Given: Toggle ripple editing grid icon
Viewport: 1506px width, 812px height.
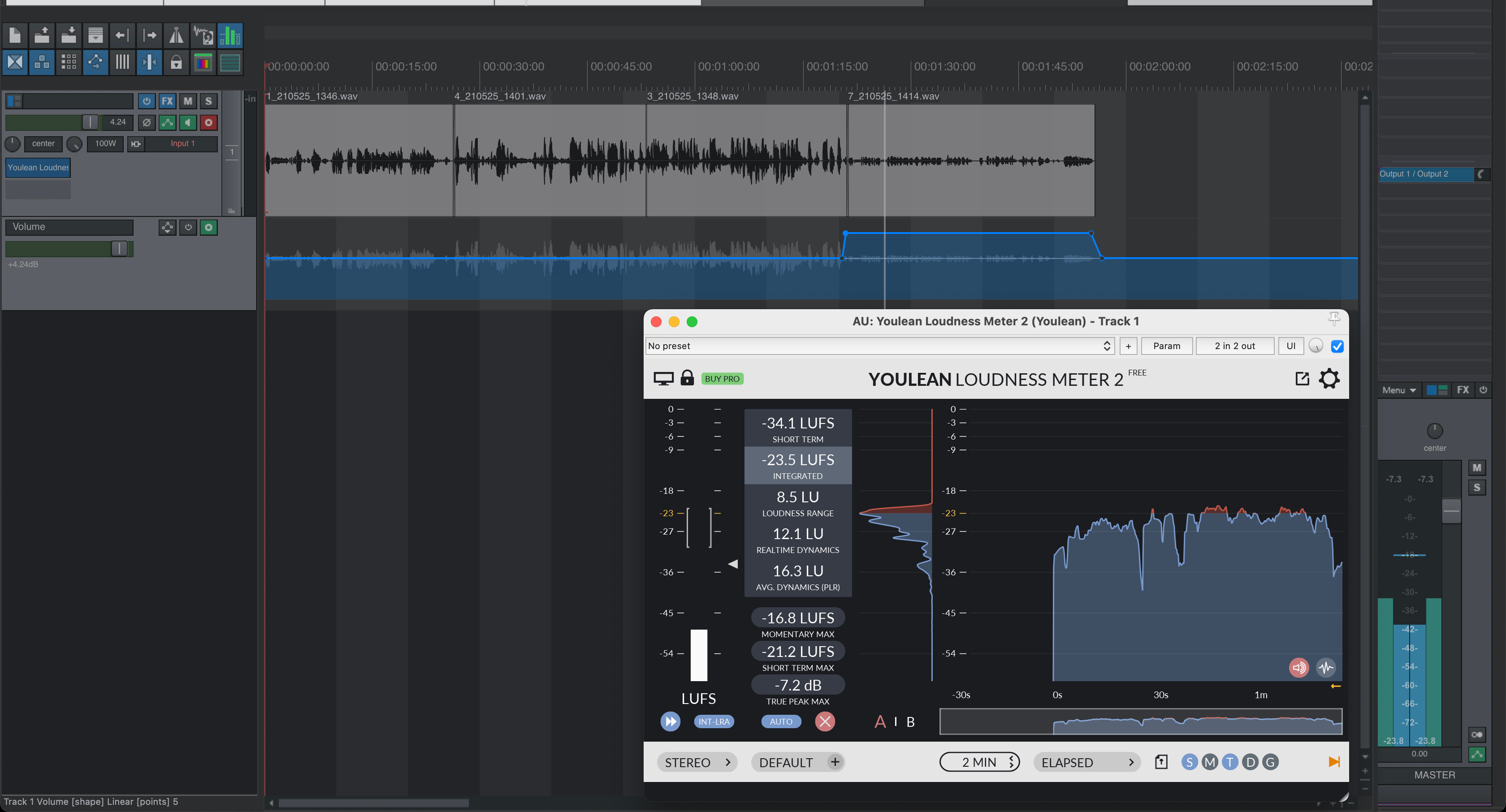Looking at the screenshot, I should click(69, 62).
